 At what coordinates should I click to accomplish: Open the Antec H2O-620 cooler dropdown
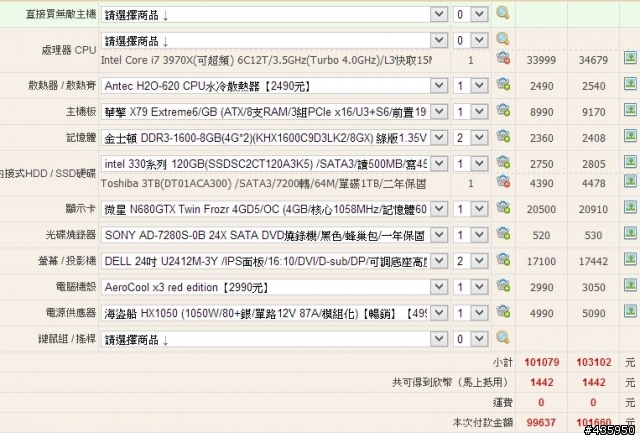274,86
